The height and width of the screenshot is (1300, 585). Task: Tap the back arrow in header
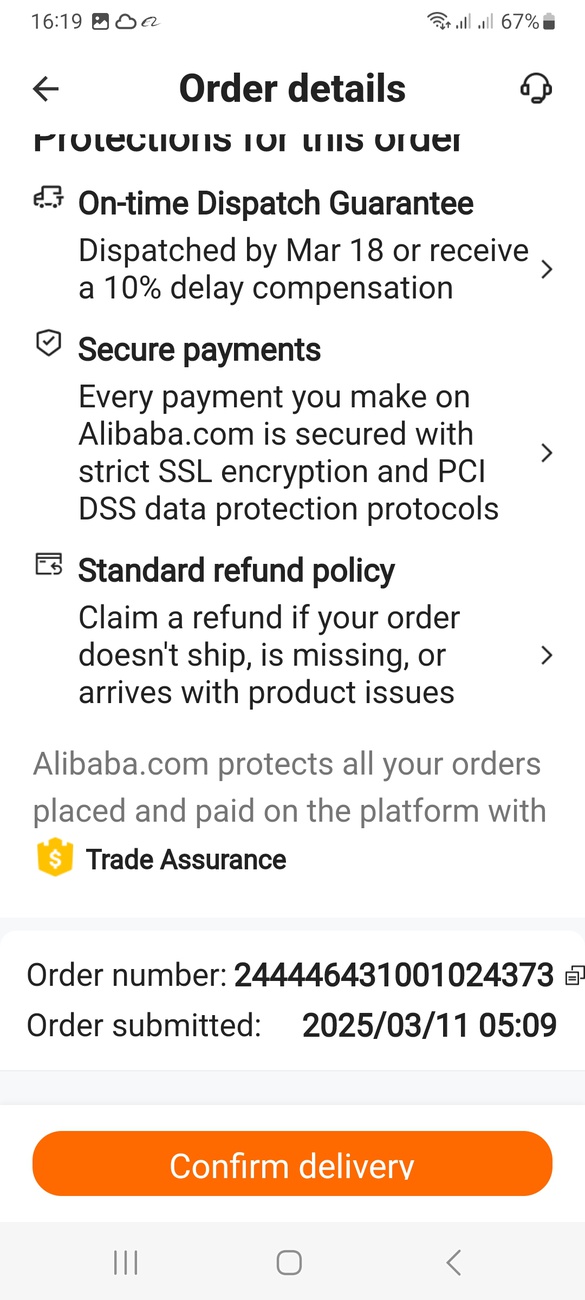[46, 89]
